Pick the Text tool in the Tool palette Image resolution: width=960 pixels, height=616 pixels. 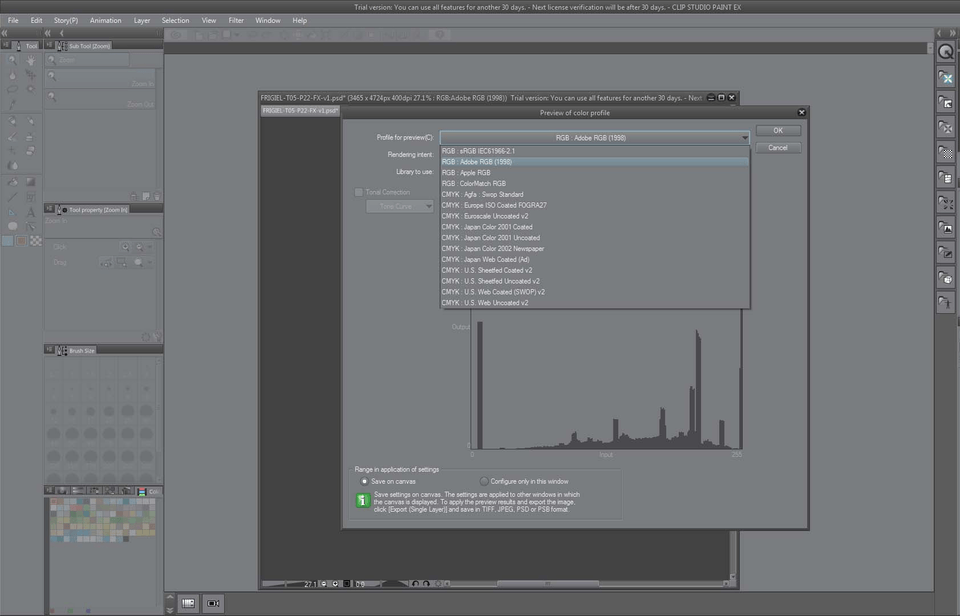click(x=31, y=212)
